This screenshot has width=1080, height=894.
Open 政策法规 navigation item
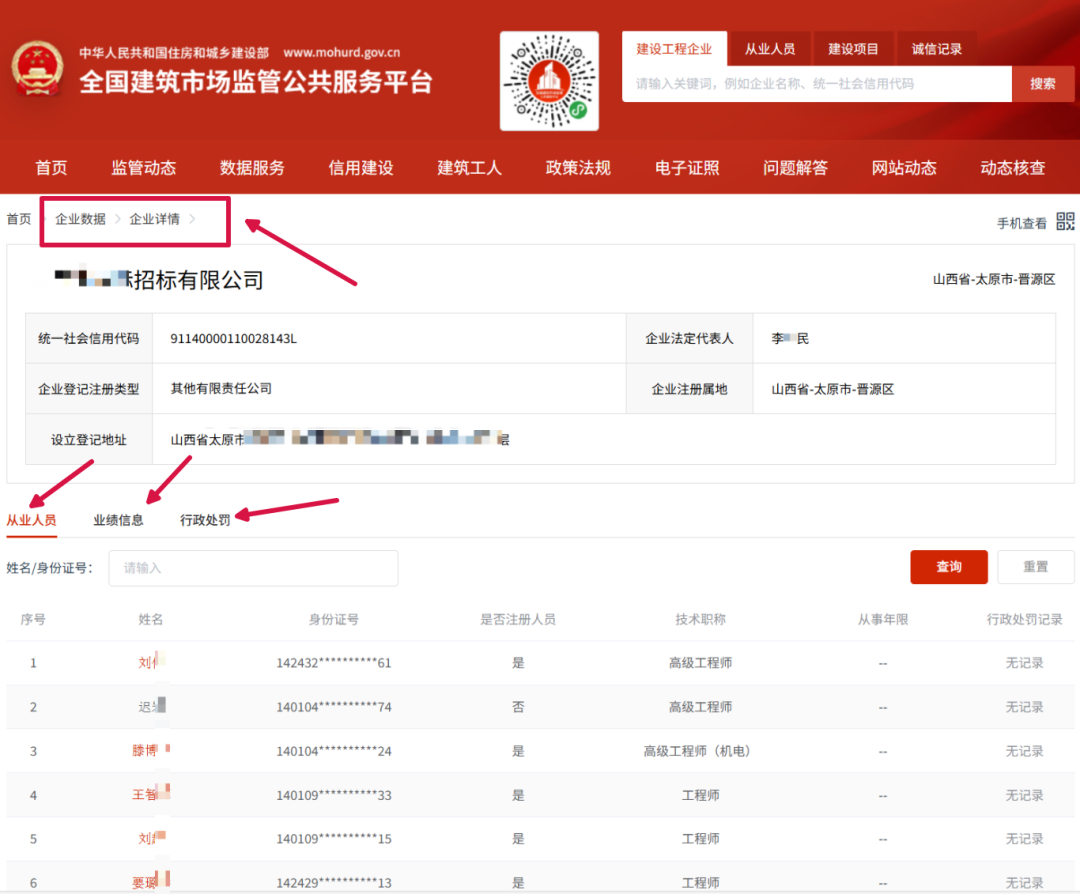coord(578,167)
